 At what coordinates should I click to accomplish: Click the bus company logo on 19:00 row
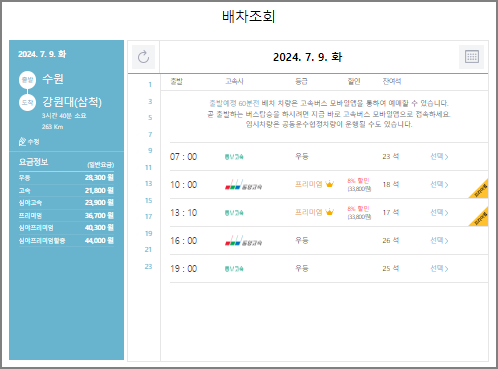tap(234, 269)
